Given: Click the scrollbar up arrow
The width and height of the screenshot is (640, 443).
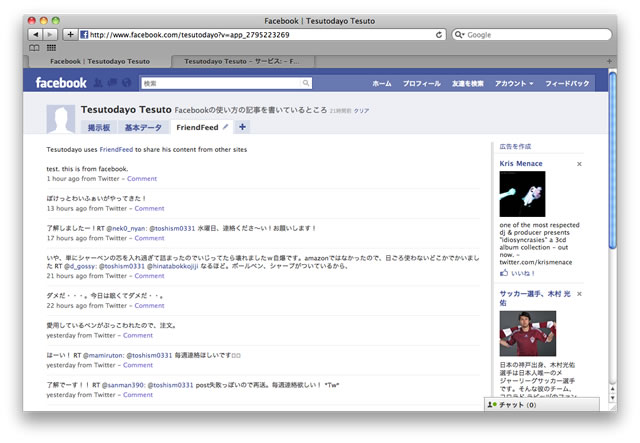Looking at the screenshot, I should click(612, 389).
